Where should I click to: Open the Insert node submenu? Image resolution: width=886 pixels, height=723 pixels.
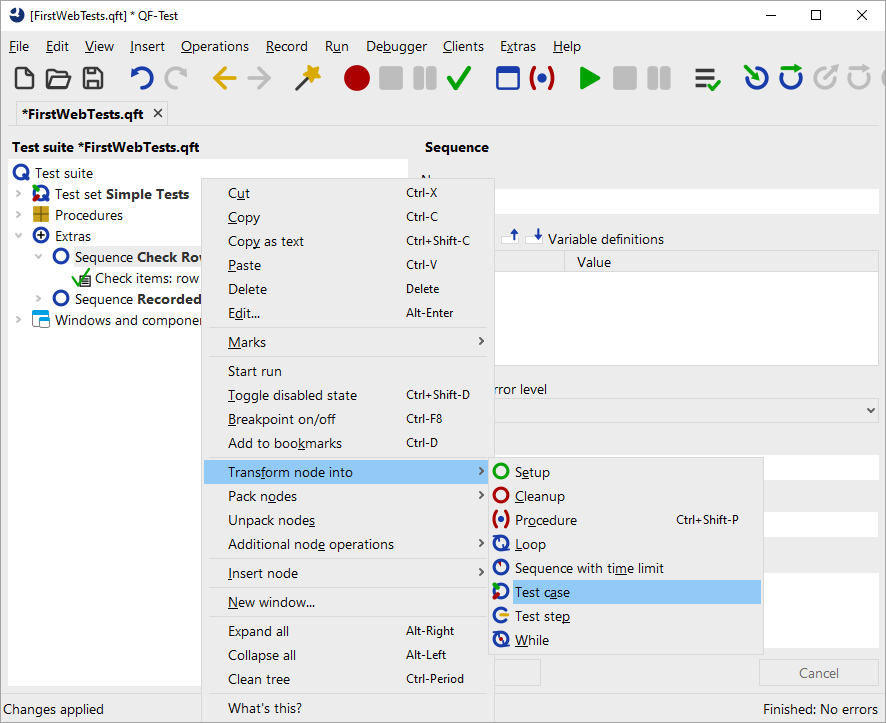tap(348, 573)
